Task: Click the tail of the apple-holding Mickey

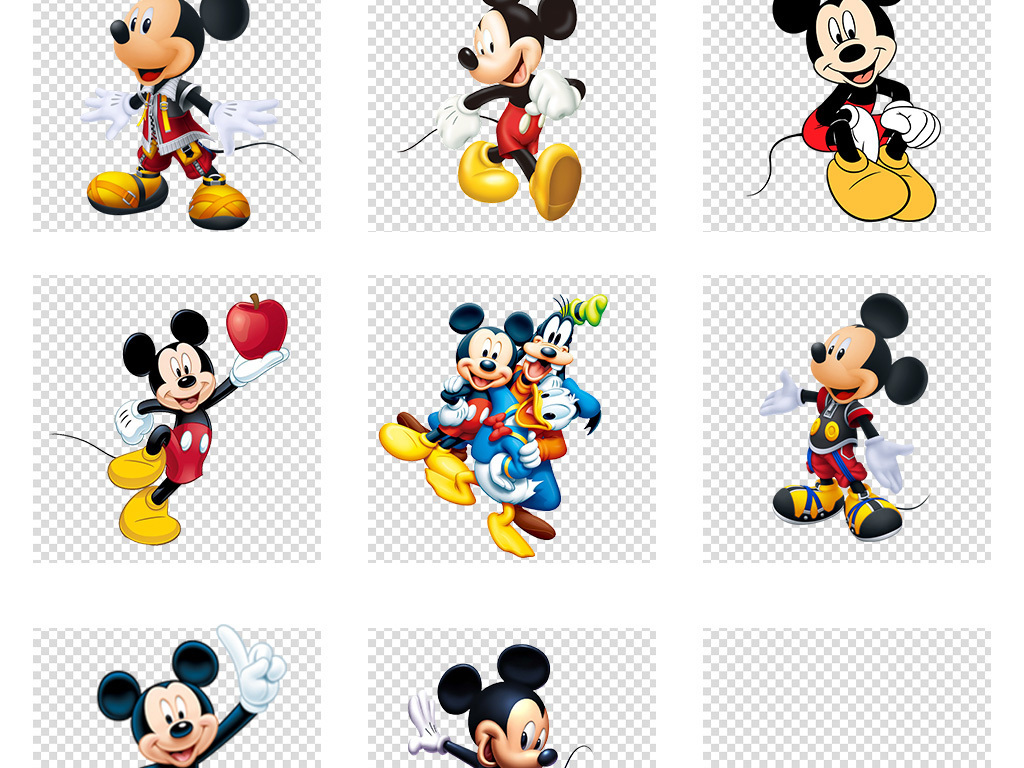Action: click(85, 442)
